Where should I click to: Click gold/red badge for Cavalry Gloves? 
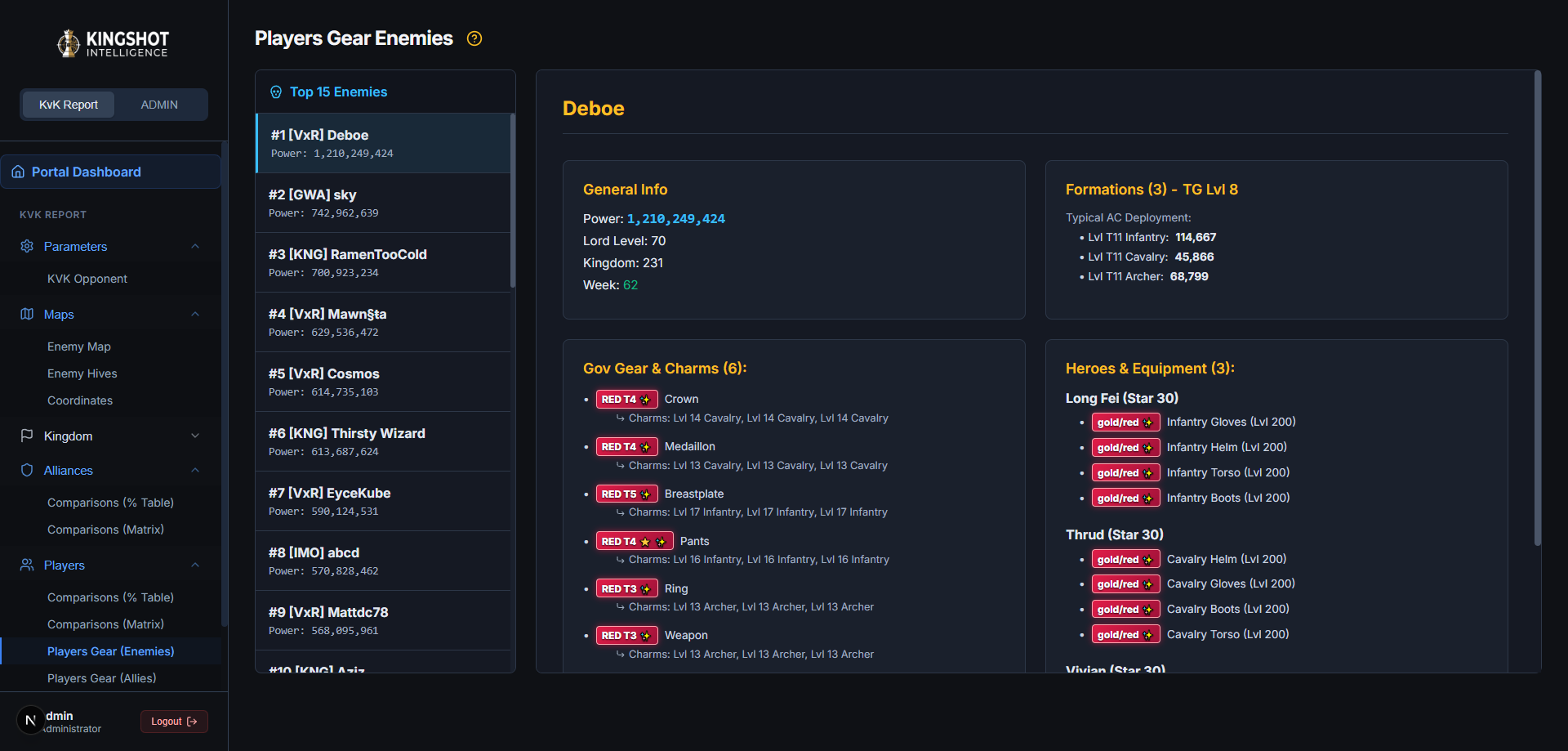click(x=1125, y=584)
